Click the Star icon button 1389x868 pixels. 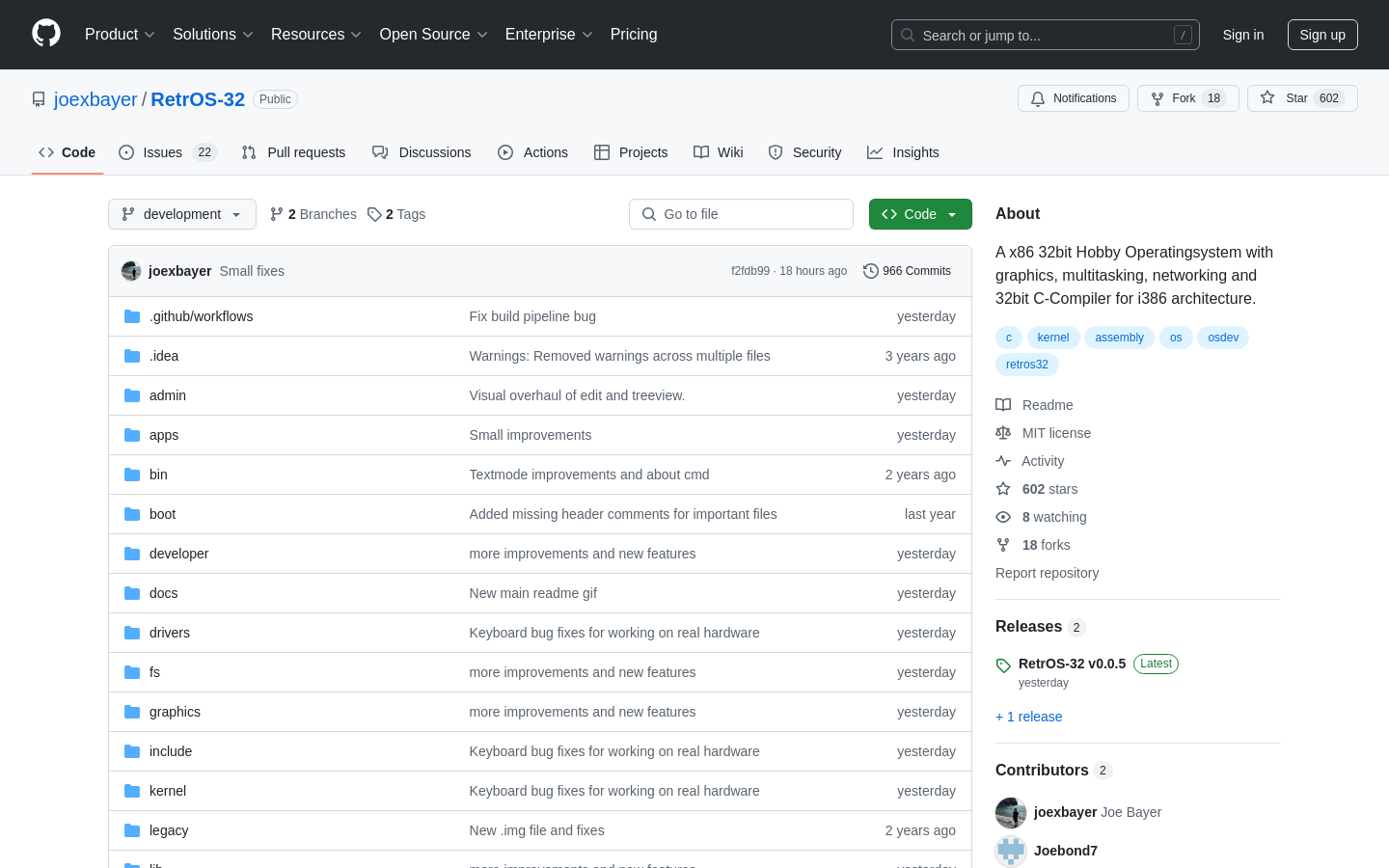1267,98
